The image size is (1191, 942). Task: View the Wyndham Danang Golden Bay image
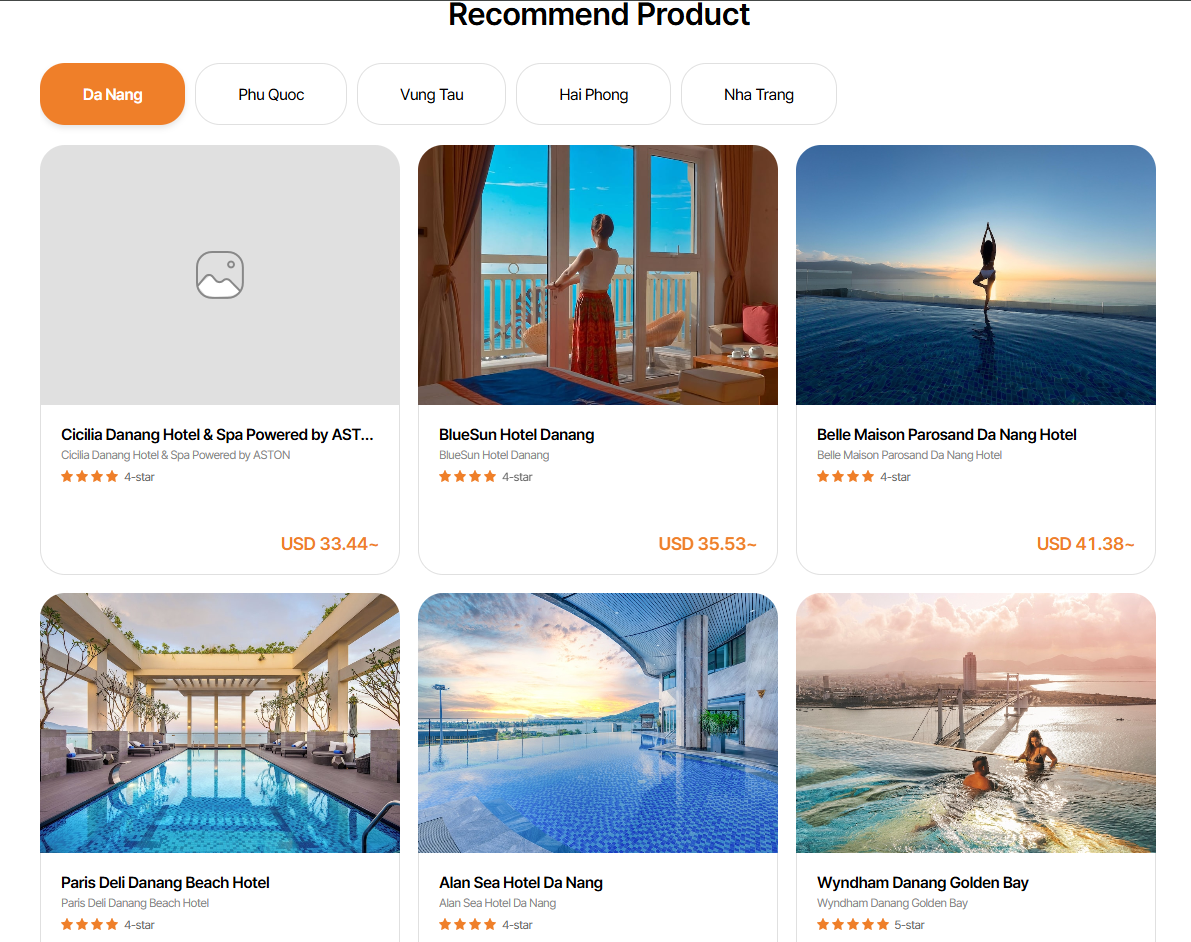976,723
